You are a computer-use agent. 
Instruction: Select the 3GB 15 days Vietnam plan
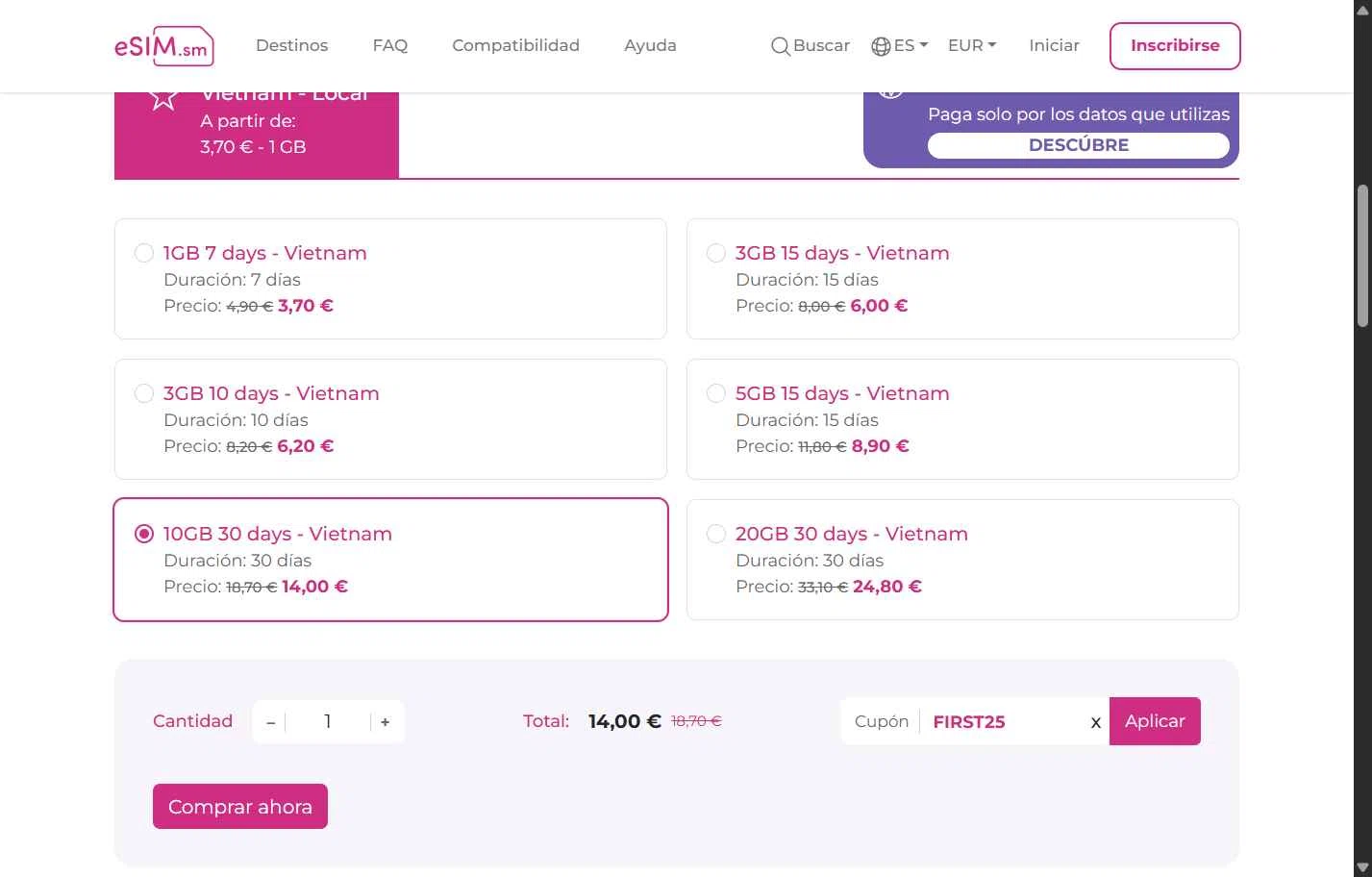[x=962, y=279]
